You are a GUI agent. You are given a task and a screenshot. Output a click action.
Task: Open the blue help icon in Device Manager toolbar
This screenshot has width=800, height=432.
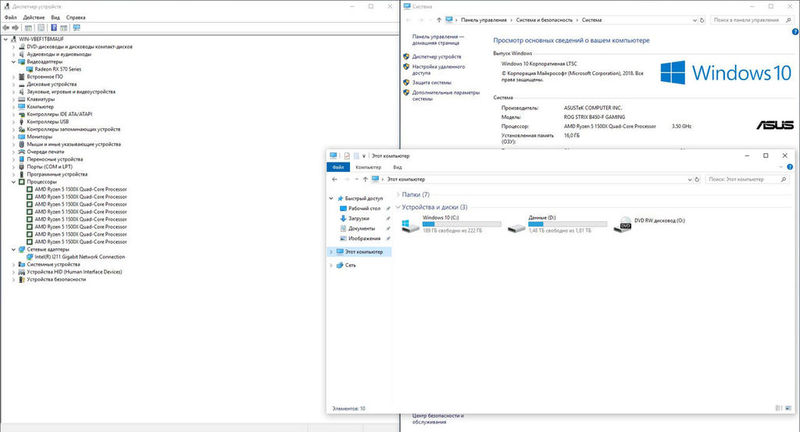pyautogui.click(x=54, y=28)
